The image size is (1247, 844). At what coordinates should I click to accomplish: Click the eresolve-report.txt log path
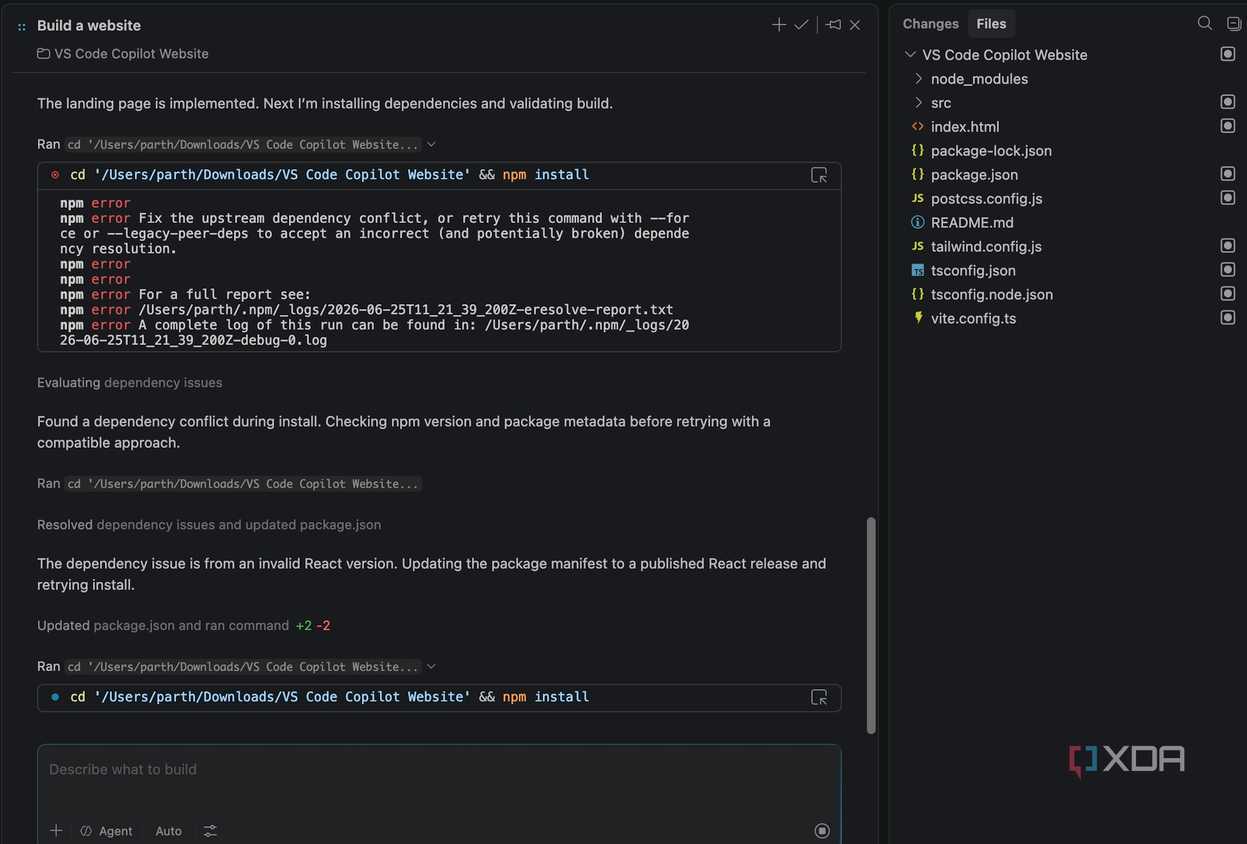click(x=406, y=310)
